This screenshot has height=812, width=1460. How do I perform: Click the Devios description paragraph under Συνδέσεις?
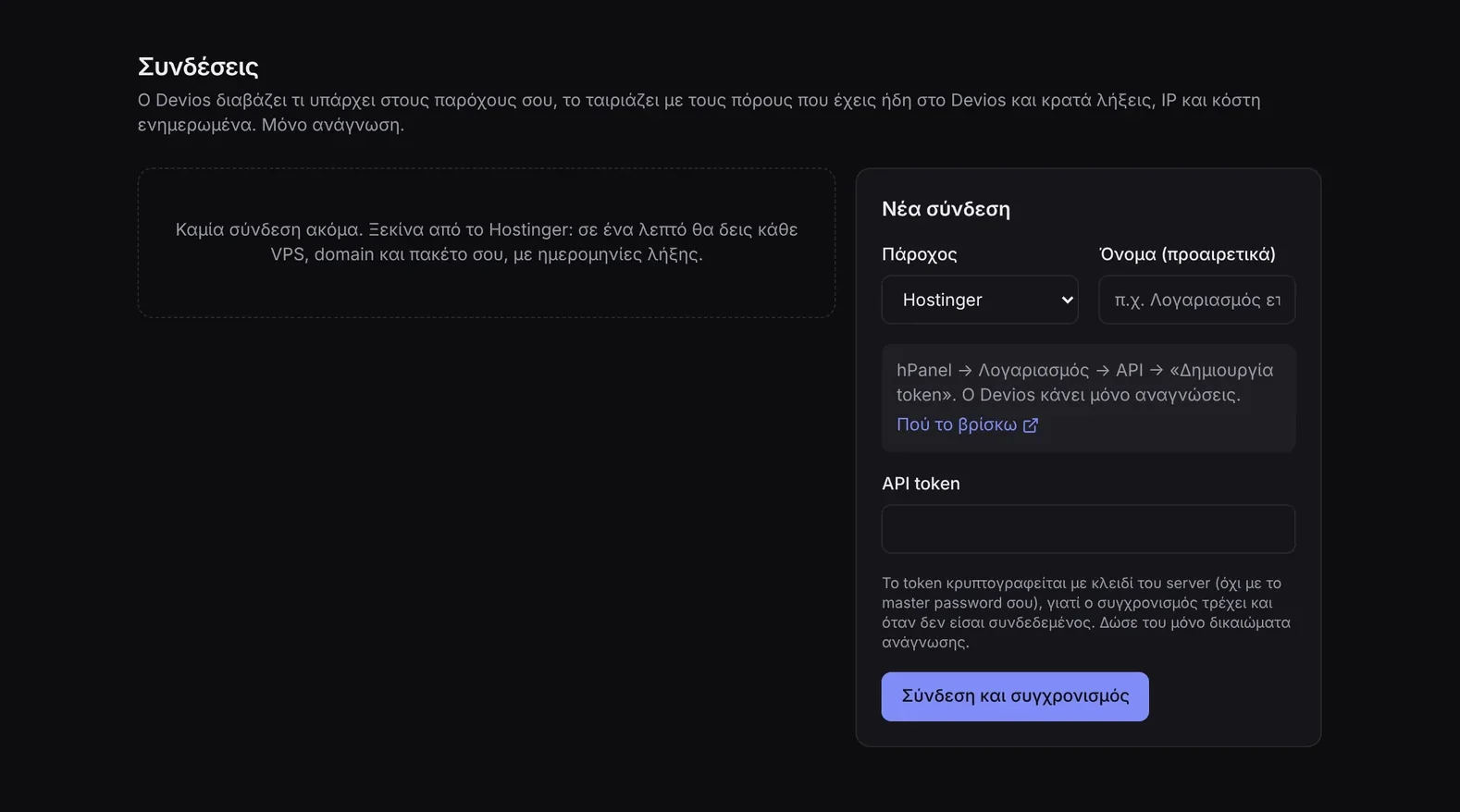point(699,112)
